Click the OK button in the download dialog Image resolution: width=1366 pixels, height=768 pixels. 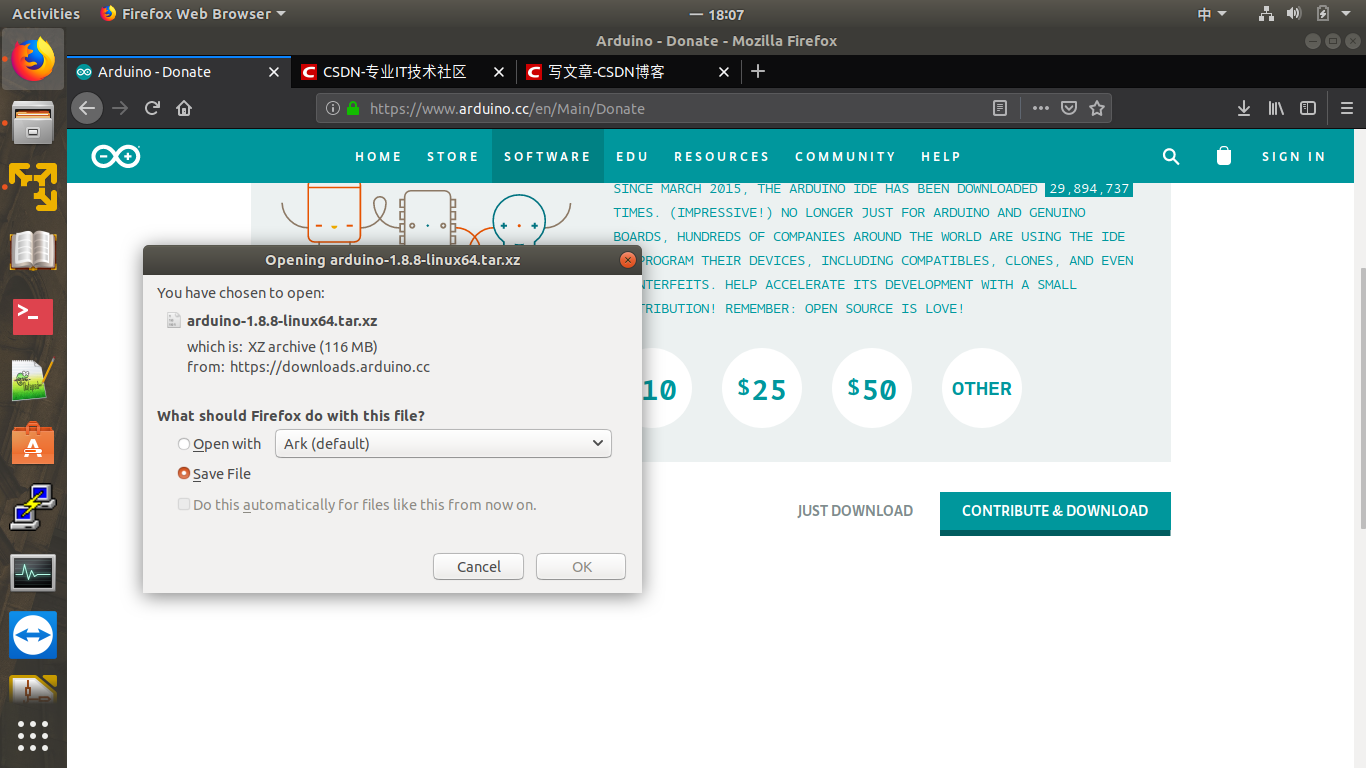pos(581,566)
